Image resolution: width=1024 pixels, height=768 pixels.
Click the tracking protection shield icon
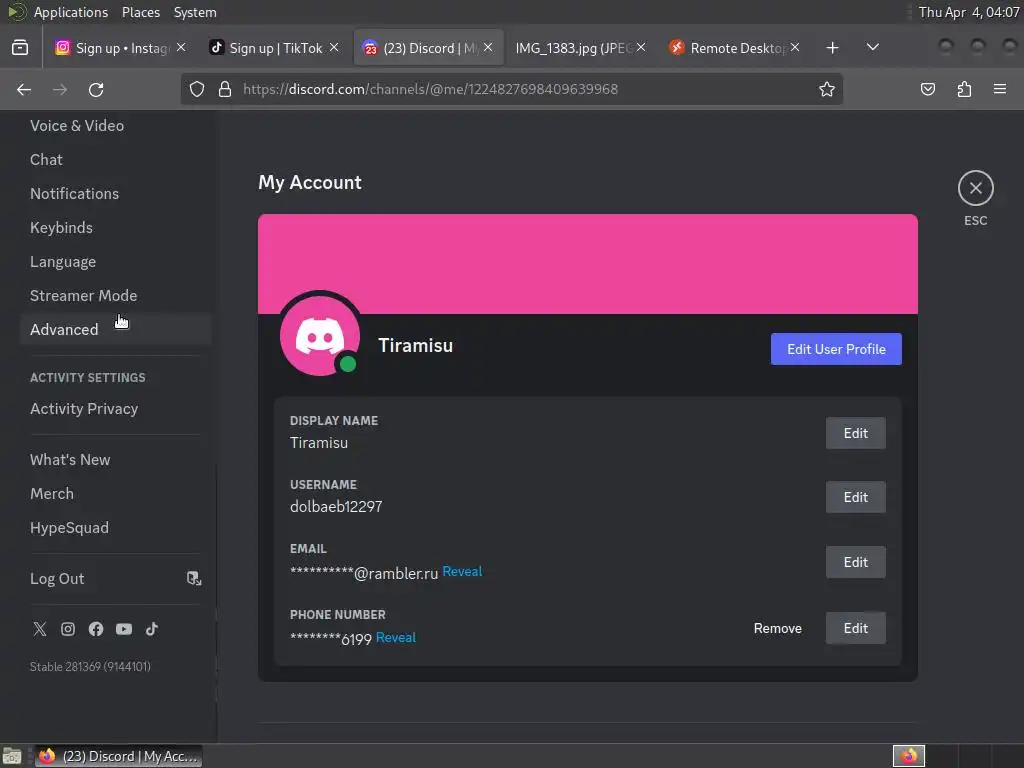pyautogui.click(x=197, y=89)
